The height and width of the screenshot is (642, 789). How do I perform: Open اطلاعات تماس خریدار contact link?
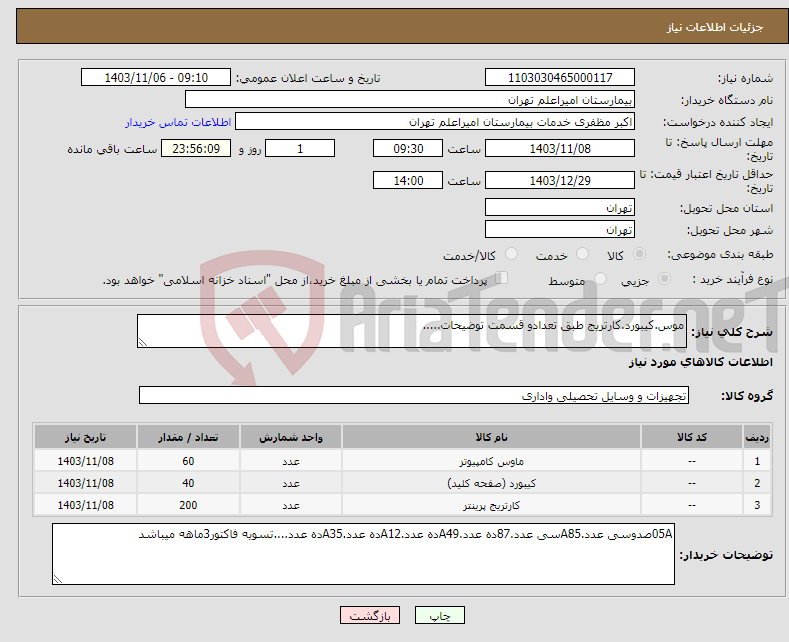pyautogui.click(x=178, y=122)
